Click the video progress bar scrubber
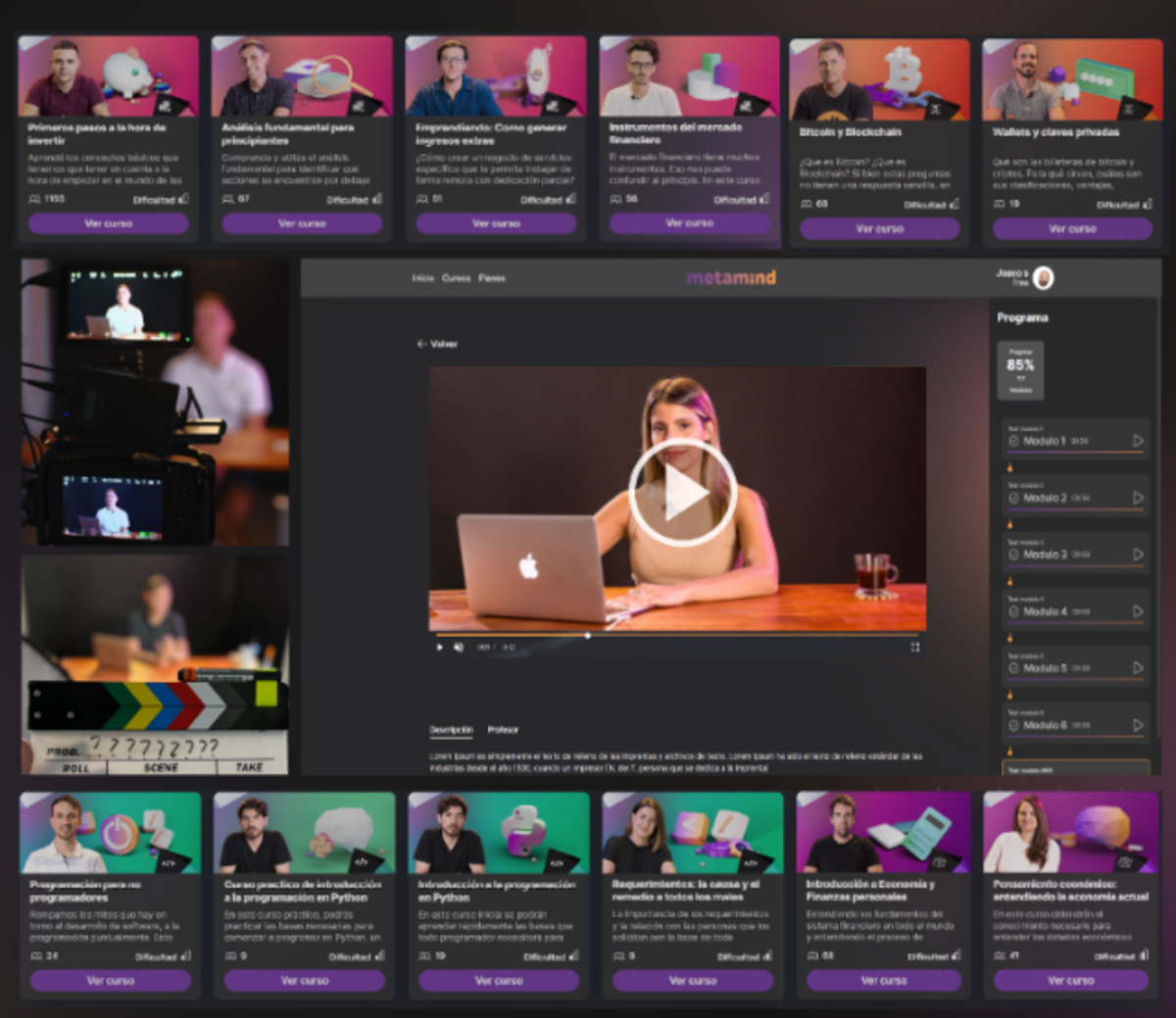The width and height of the screenshot is (1176, 1018). tap(587, 636)
